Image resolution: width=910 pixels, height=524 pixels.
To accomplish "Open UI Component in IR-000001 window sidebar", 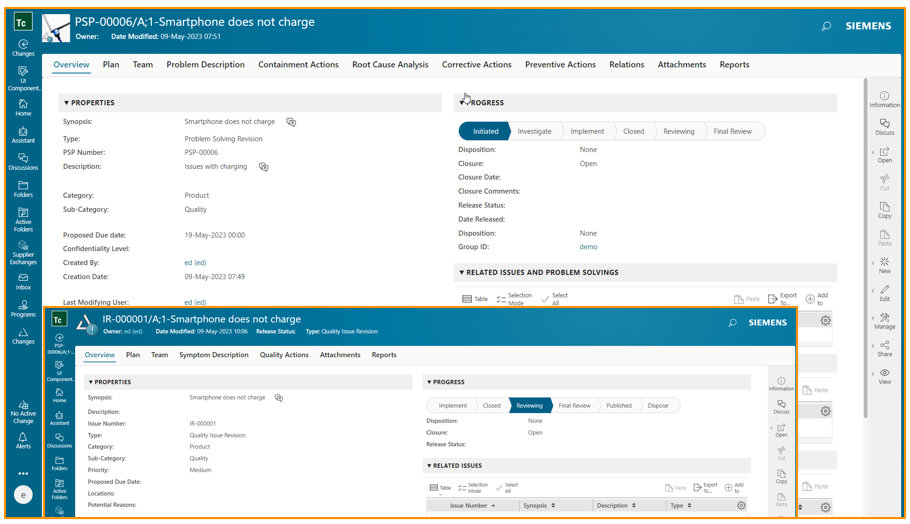I will pyautogui.click(x=59, y=371).
